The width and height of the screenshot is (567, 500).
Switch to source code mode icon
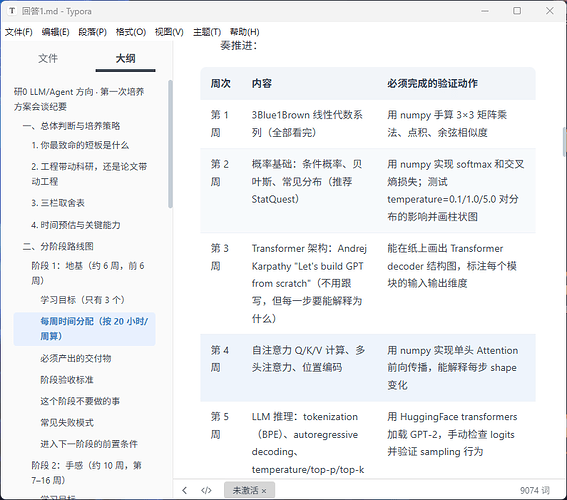206,490
